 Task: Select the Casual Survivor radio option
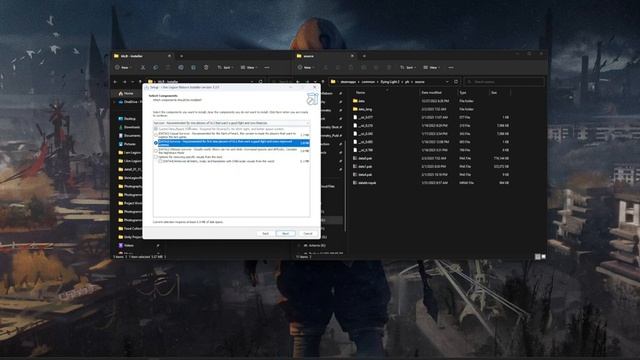156,135
